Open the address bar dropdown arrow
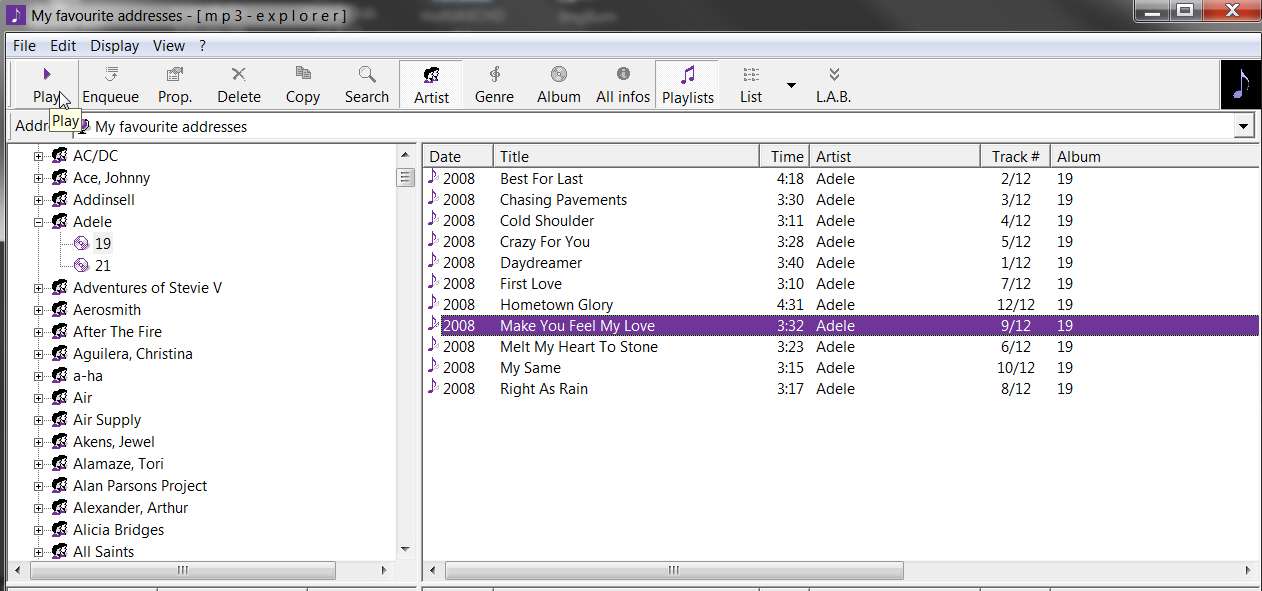The width and height of the screenshot is (1262, 591). (x=1244, y=126)
